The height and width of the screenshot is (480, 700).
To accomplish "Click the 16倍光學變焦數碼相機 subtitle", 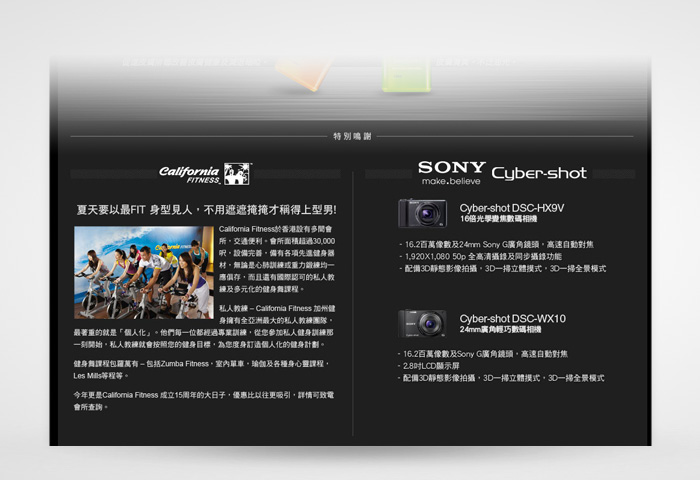I will tap(498, 219).
